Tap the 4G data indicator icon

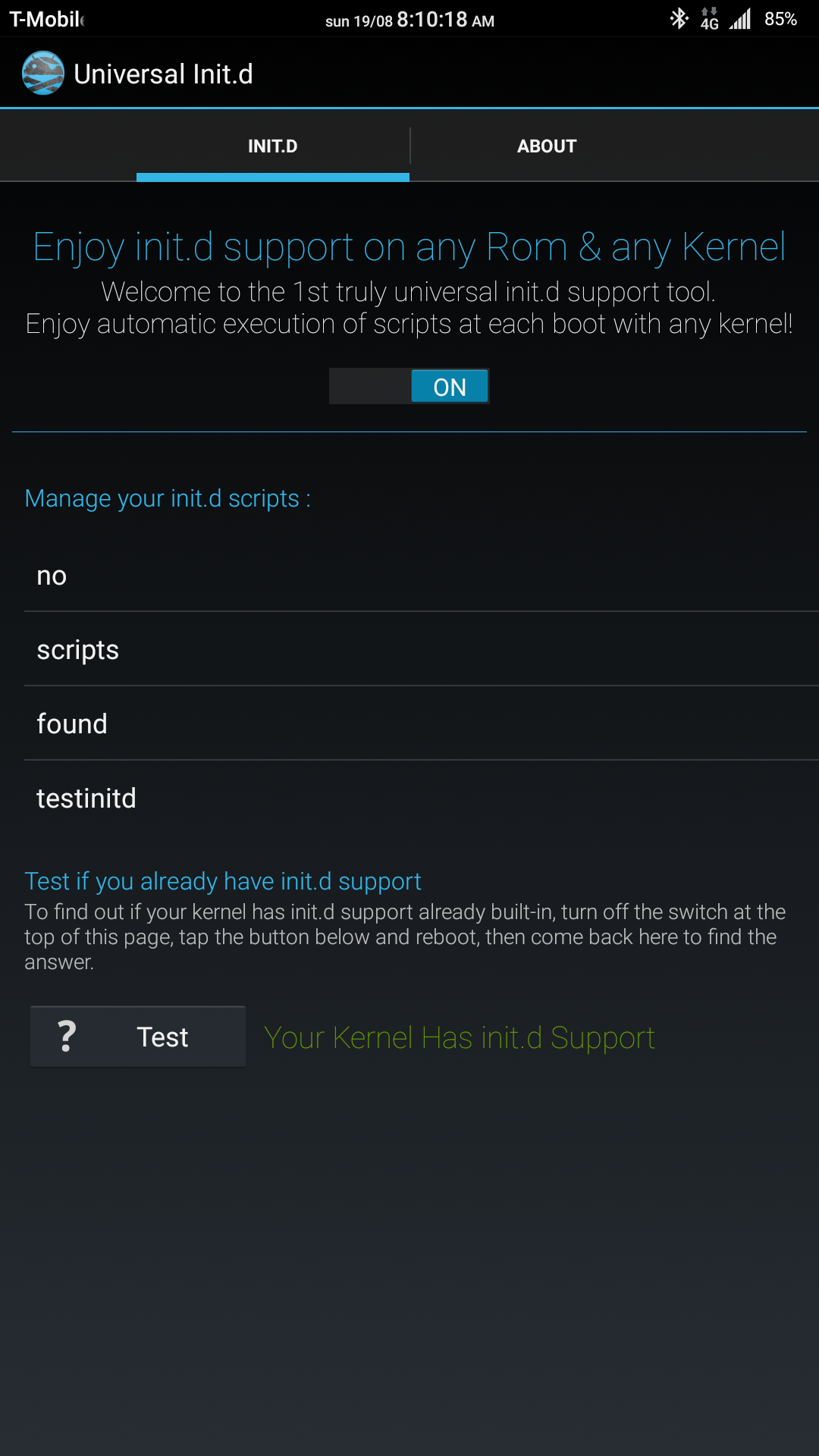click(x=710, y=19)
